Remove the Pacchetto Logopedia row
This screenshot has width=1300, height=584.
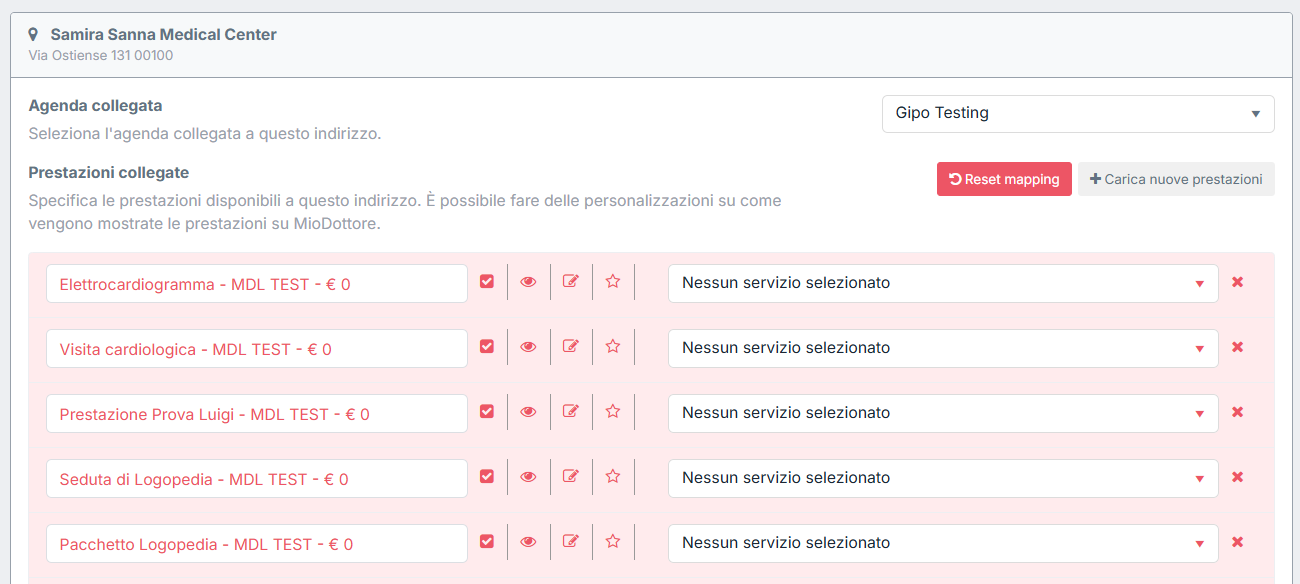(1237, 542)
